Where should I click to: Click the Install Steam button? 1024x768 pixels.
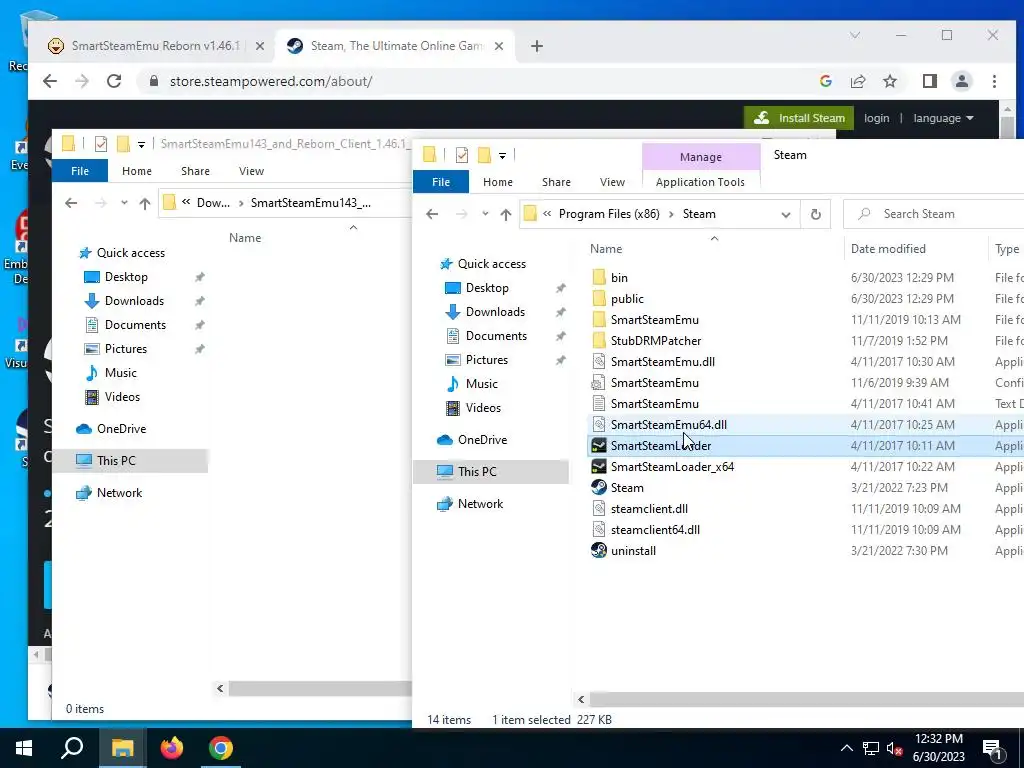point(799,118)
